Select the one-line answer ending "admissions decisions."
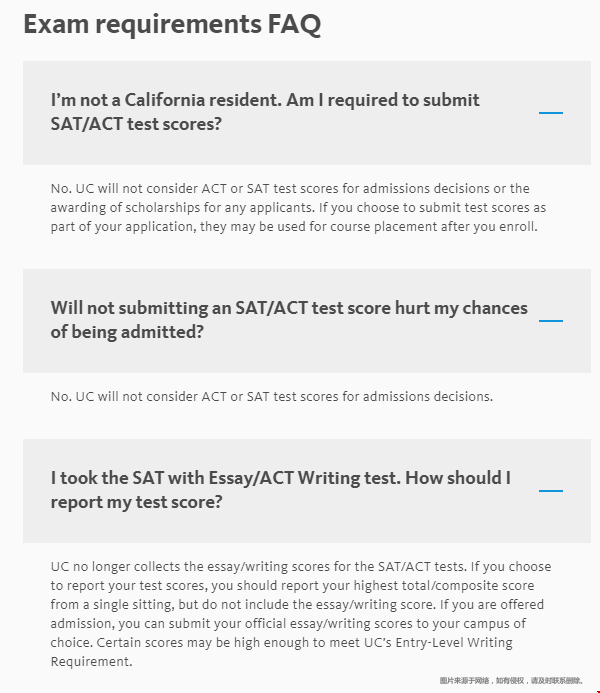 (x=272, y=396)
